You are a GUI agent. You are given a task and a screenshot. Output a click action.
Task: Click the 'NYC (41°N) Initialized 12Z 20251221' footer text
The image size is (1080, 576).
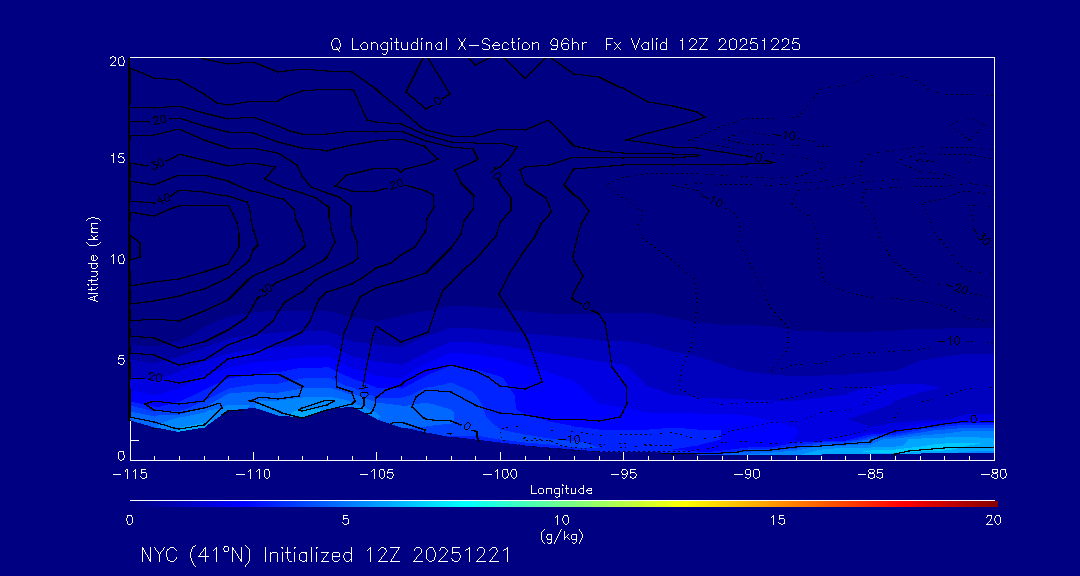tap(325, 555)
